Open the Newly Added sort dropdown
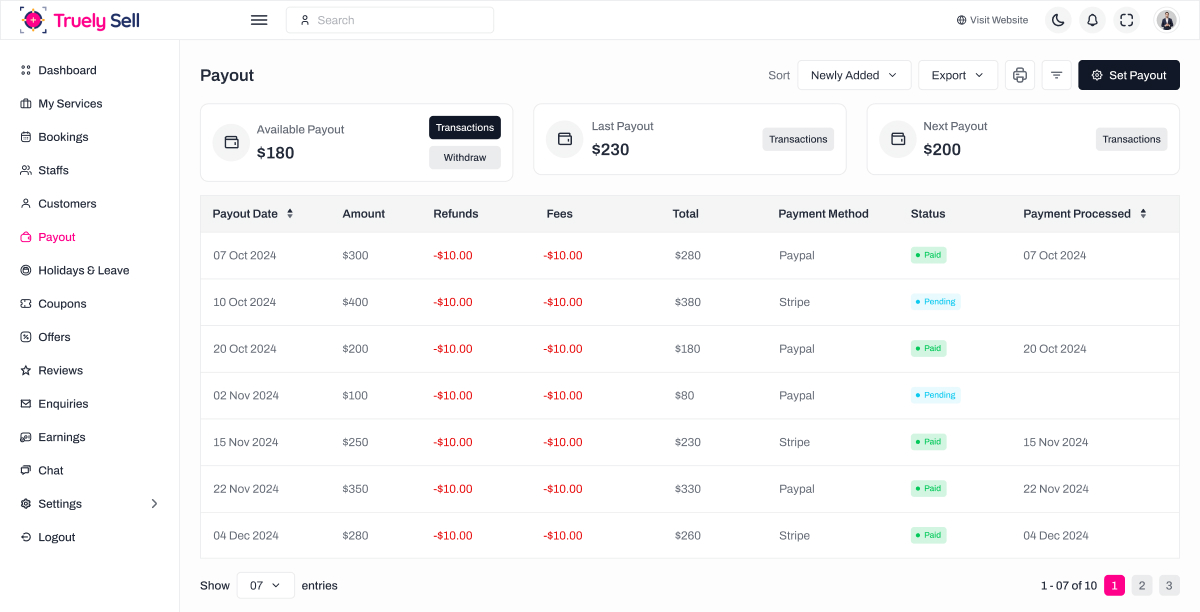Screen dimensions: 1200x612 (x=854, y=75)
